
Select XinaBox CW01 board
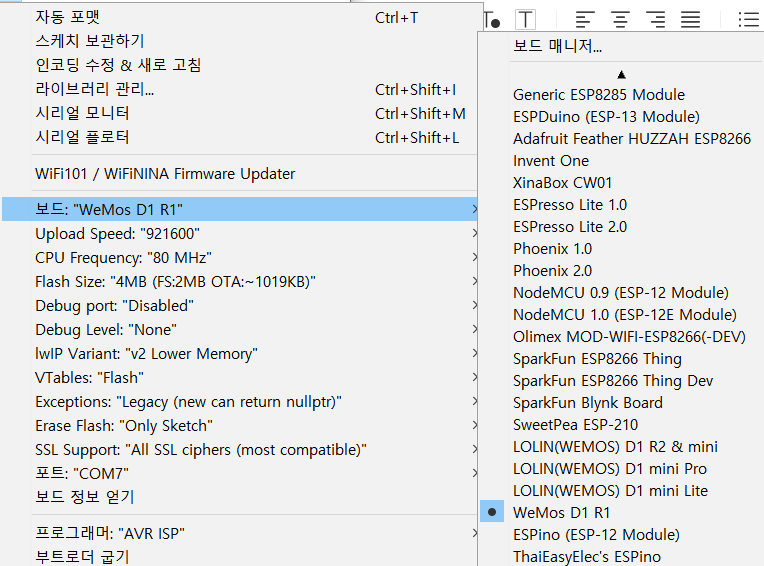click(x=621, y=183)
